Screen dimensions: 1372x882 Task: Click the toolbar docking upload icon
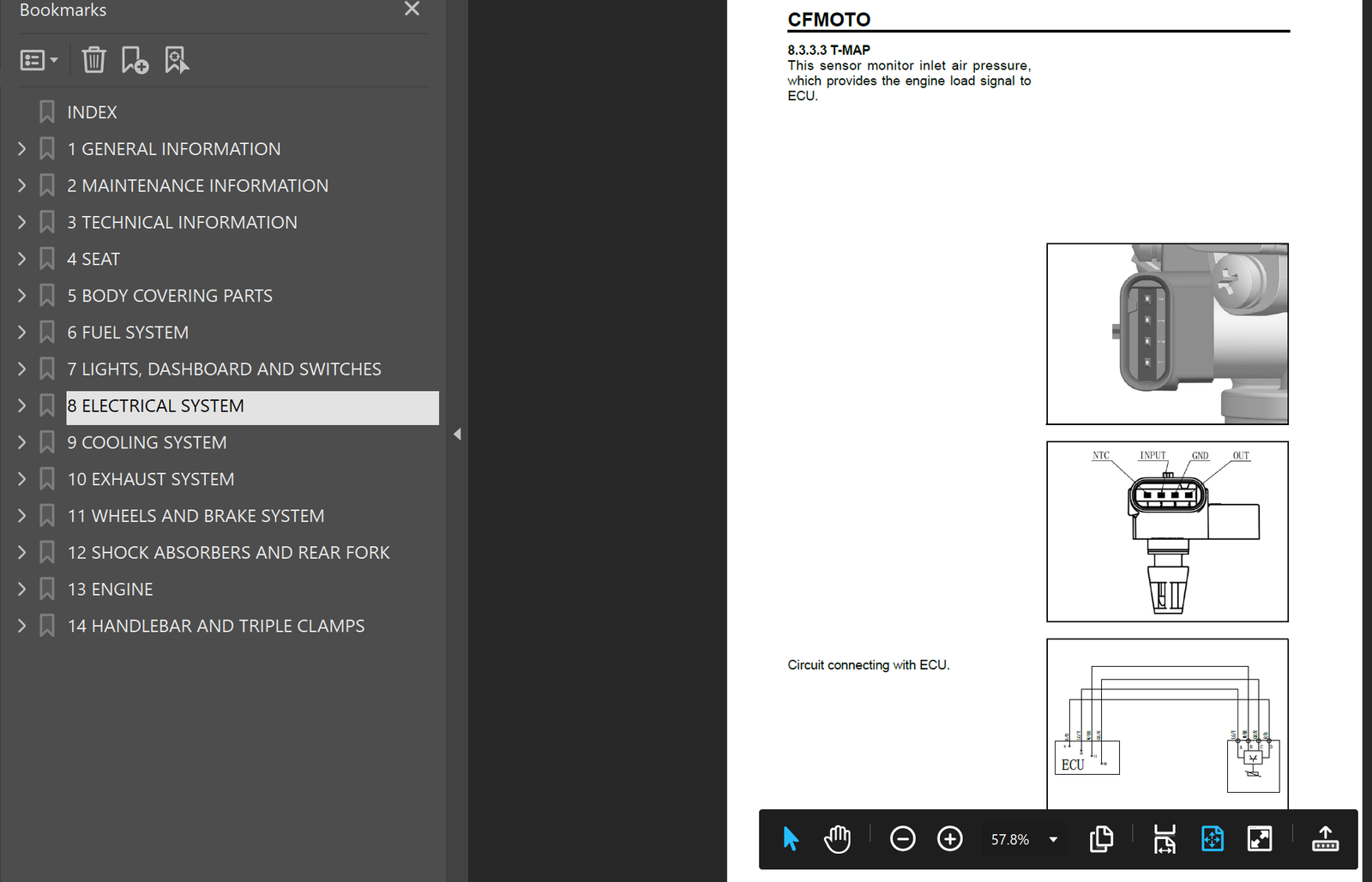(x=1325, y=839)
